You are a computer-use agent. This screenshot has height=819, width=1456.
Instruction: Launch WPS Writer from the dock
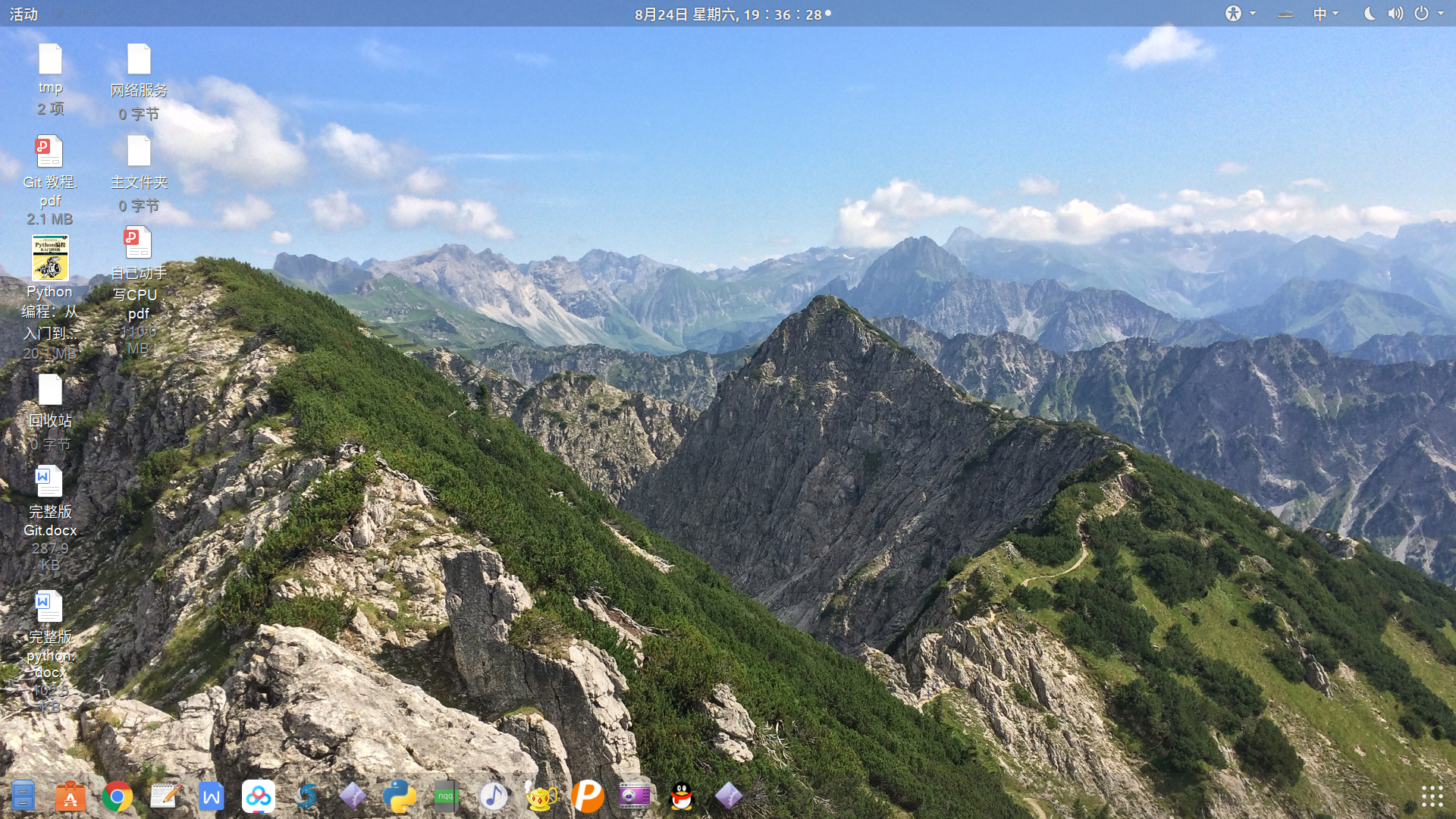pos(212,796)
